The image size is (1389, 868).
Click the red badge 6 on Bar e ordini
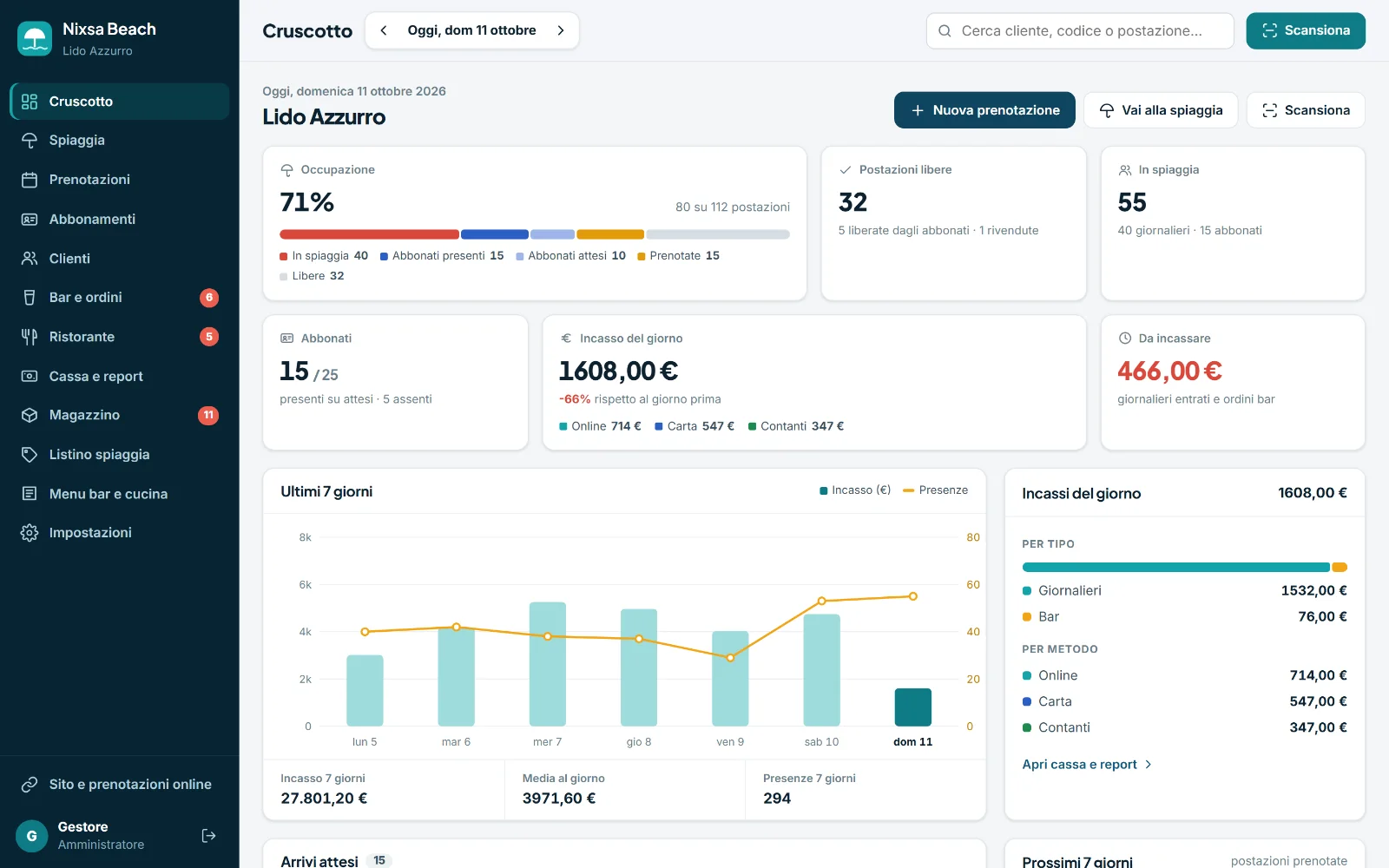point(209,298)
